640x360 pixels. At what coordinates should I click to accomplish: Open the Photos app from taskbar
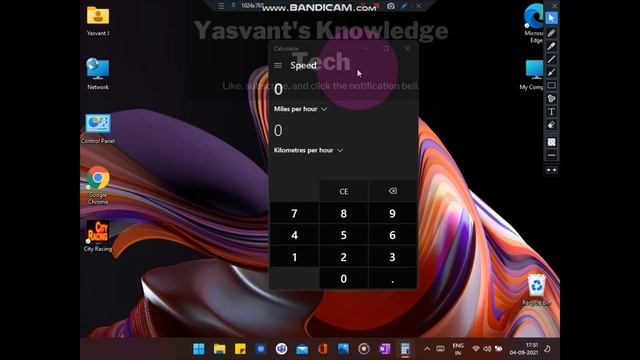tap(343, 349)
